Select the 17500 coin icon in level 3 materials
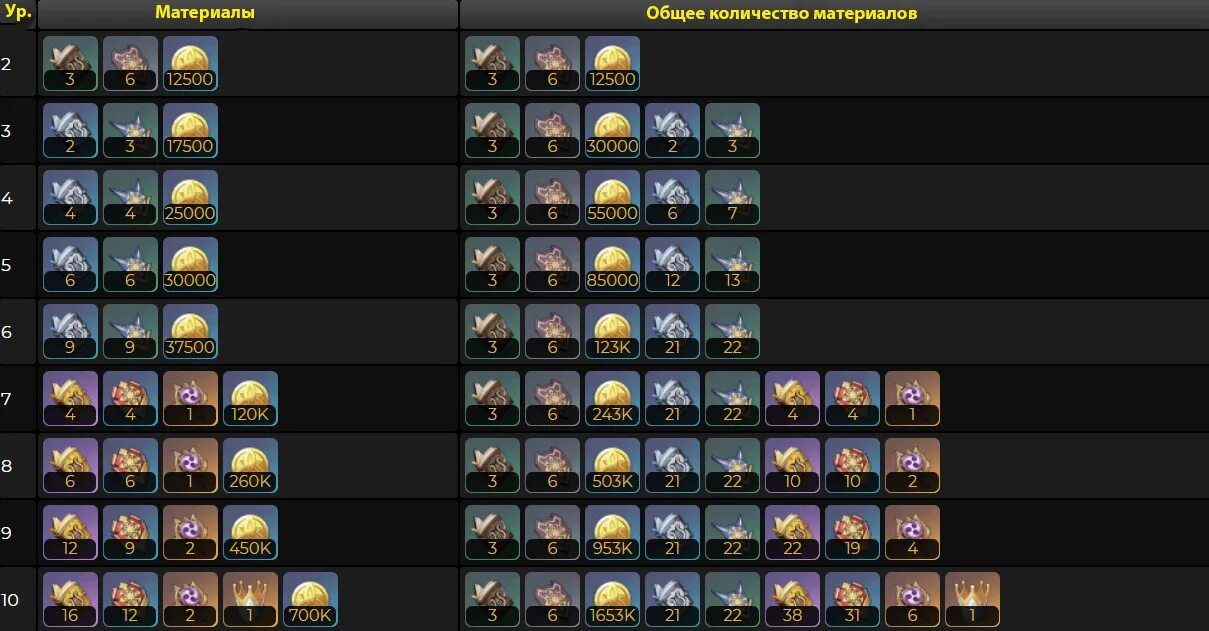This screenshot has width=1209, height=631. pyautogui.click(x=190, y=130)
